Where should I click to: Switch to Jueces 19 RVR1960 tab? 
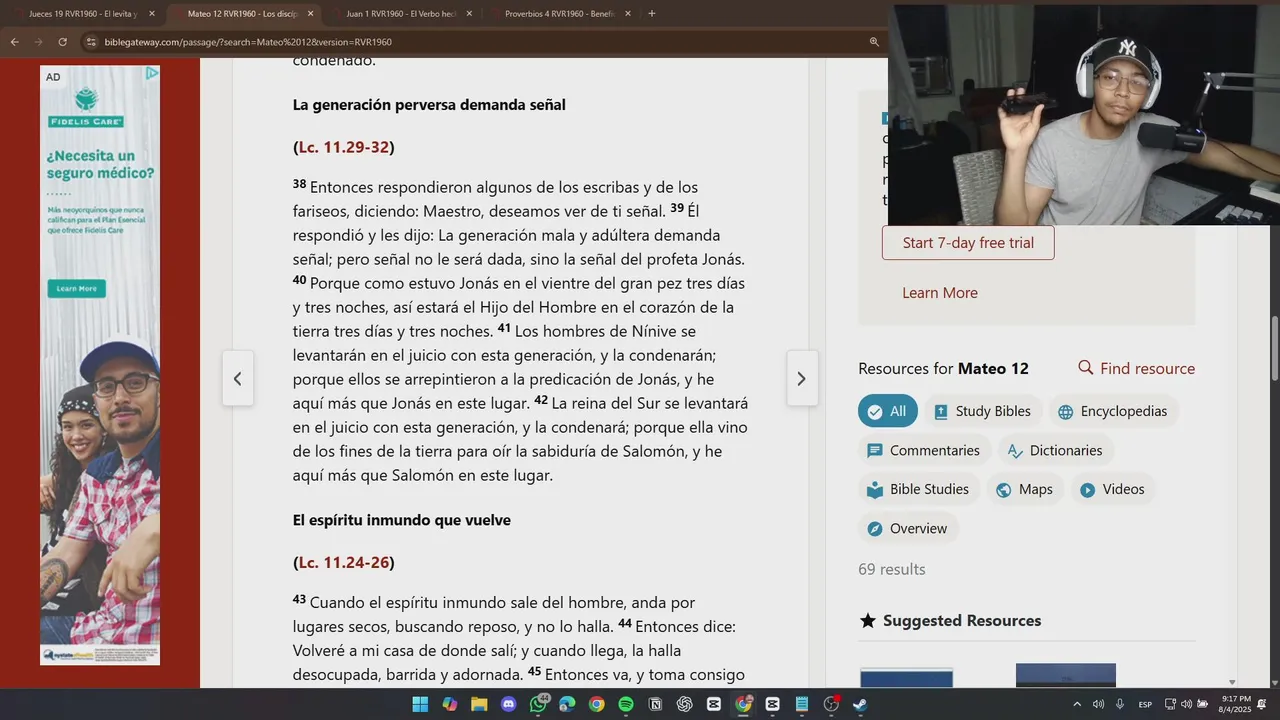(83, 14)
